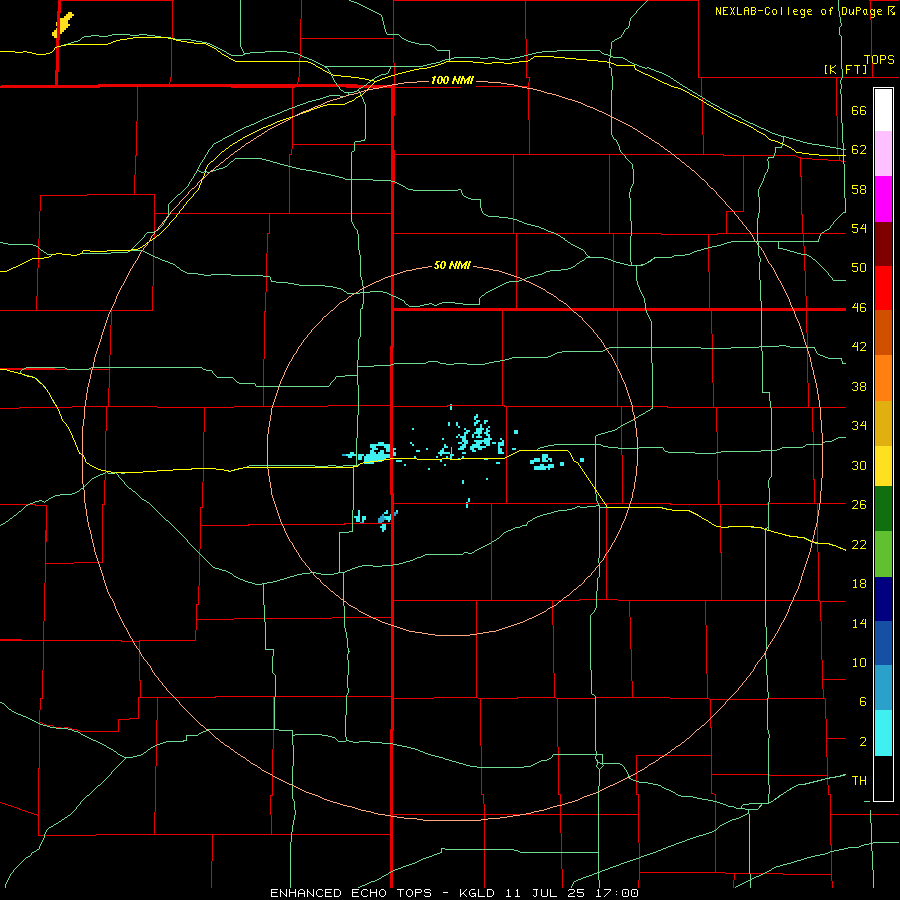
Task: Click the TH legend label
Action: coord(859,781)
